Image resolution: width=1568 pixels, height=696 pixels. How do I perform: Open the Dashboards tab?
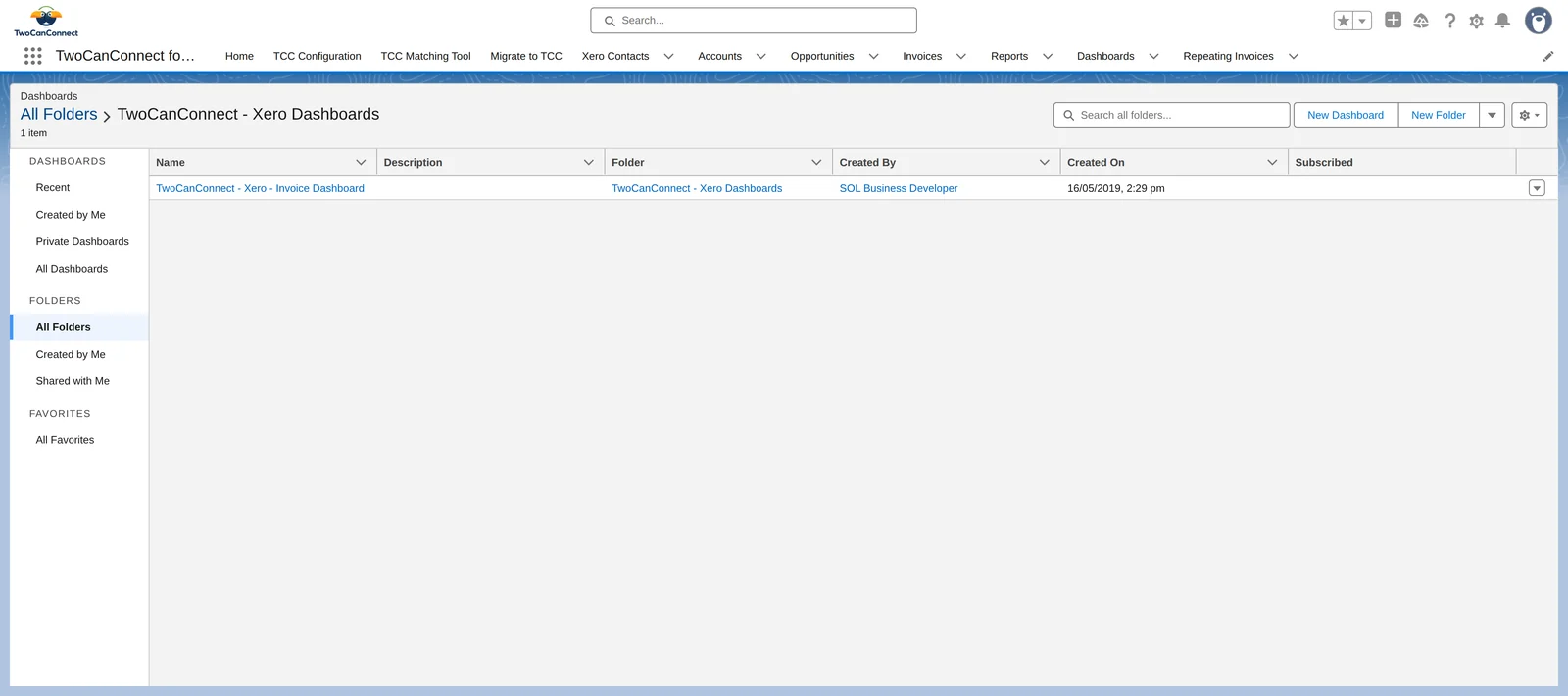click(x=1105, y=56)
